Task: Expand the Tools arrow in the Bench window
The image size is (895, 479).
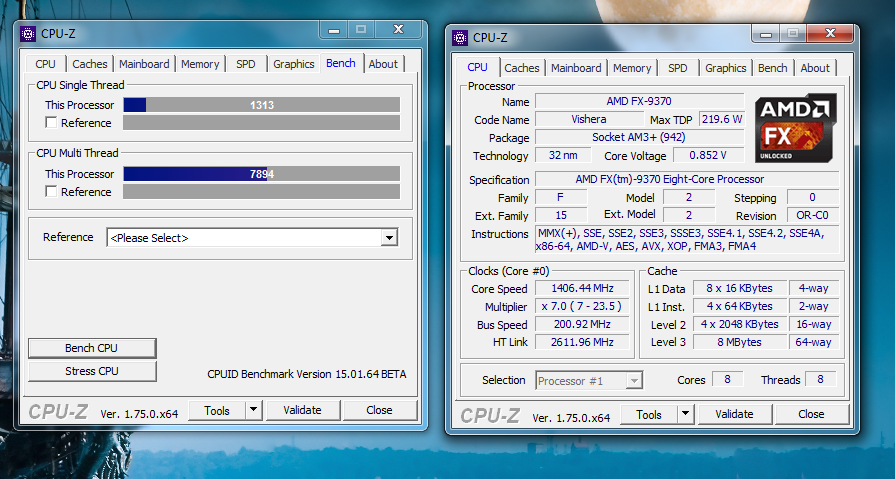Action: click(x=253, y=410)
